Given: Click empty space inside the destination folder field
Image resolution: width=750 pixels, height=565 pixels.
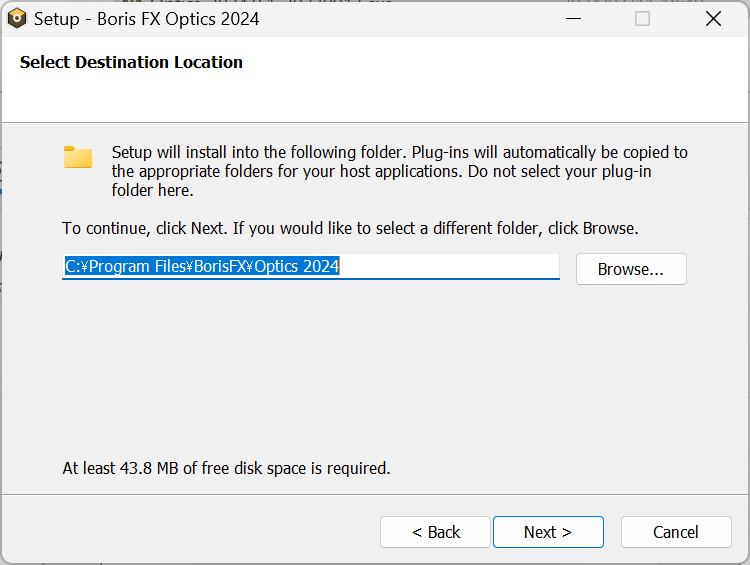Looking at the screenshot, I should pyautogui.click(x=450, y=266).
